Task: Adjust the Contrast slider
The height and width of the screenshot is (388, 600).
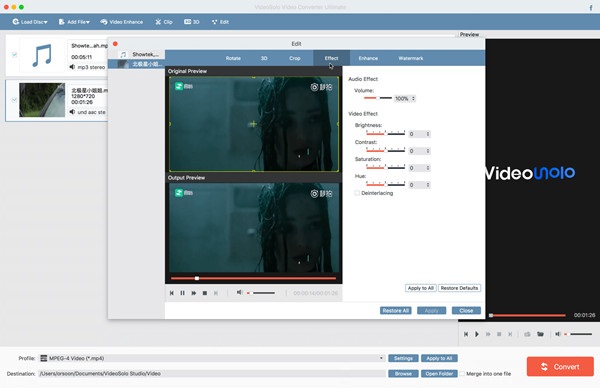Action: 385,150
